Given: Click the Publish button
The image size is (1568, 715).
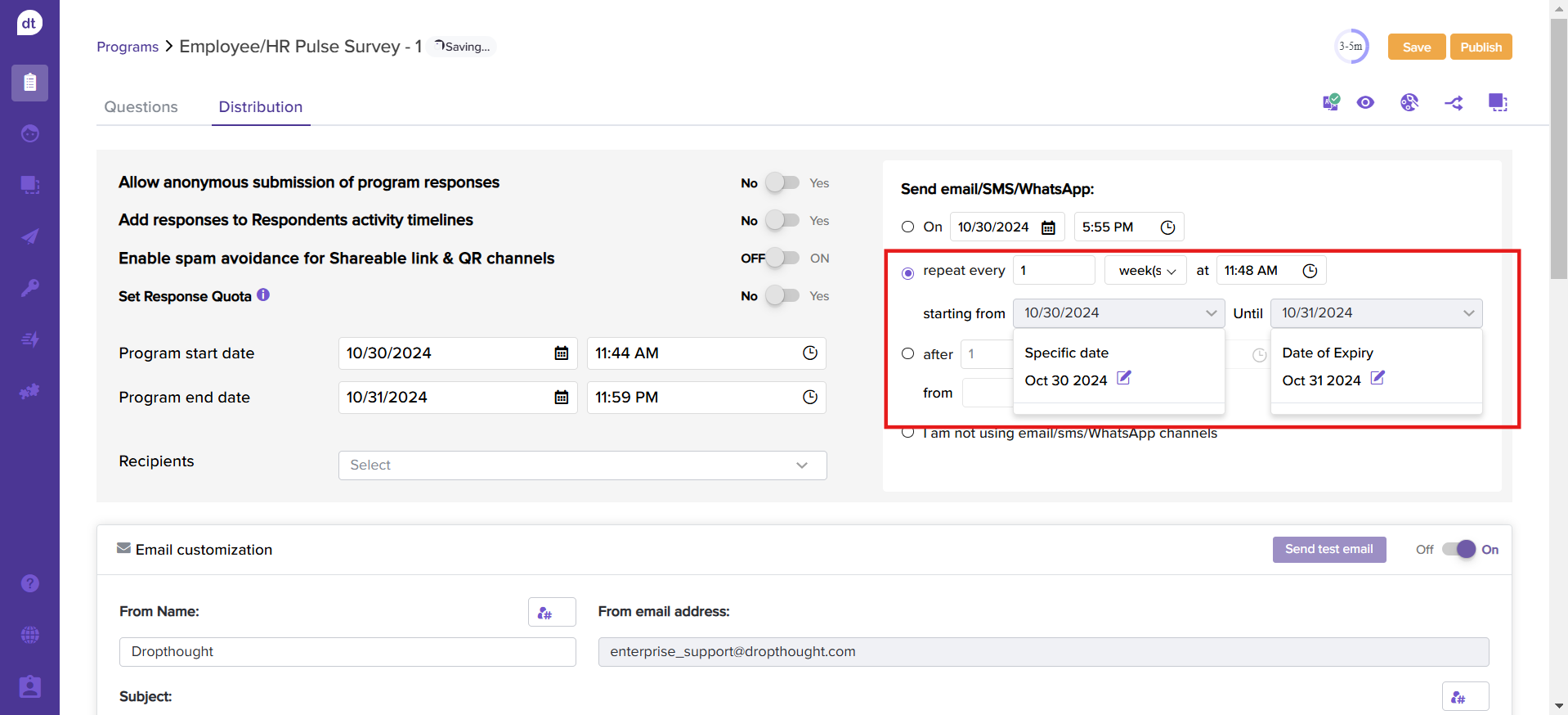Looking at the screenshot, I should [x=1481, y=47].
